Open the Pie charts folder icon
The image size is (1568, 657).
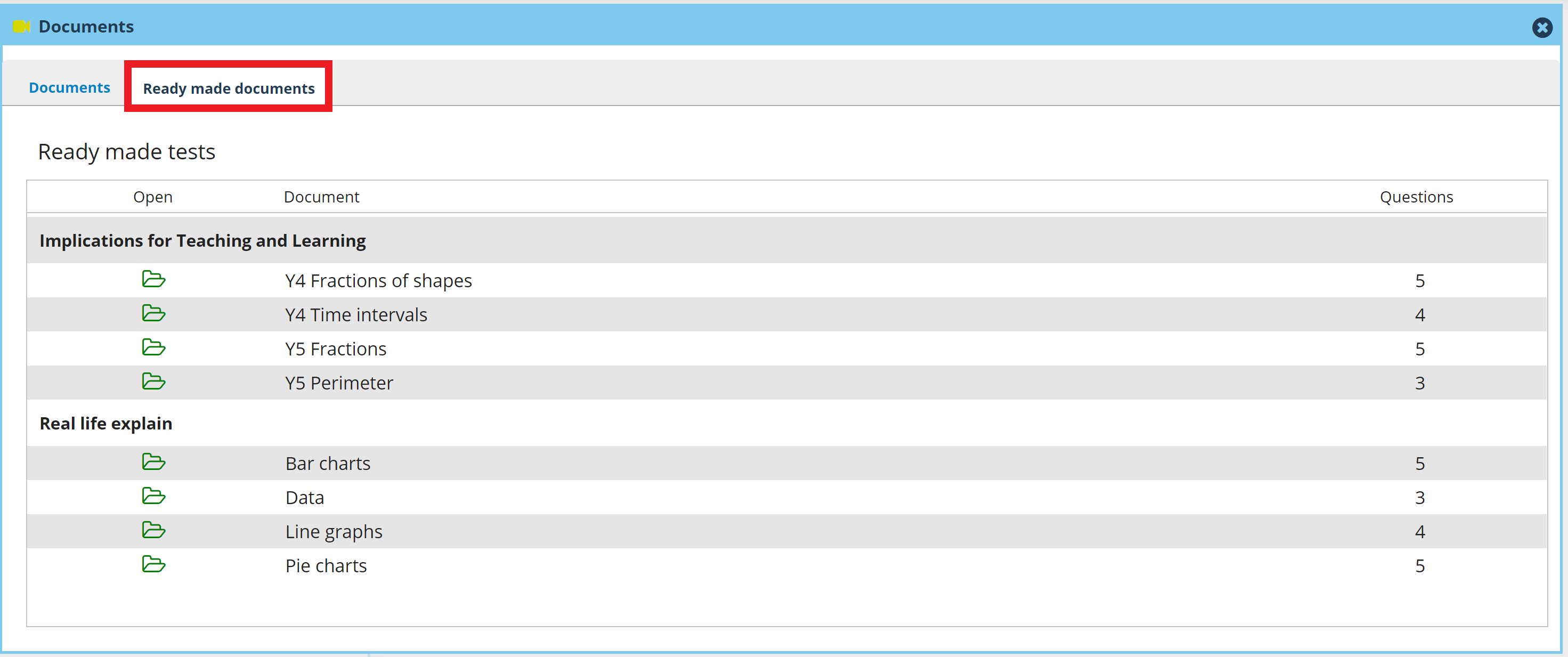[x=153, y=564]
